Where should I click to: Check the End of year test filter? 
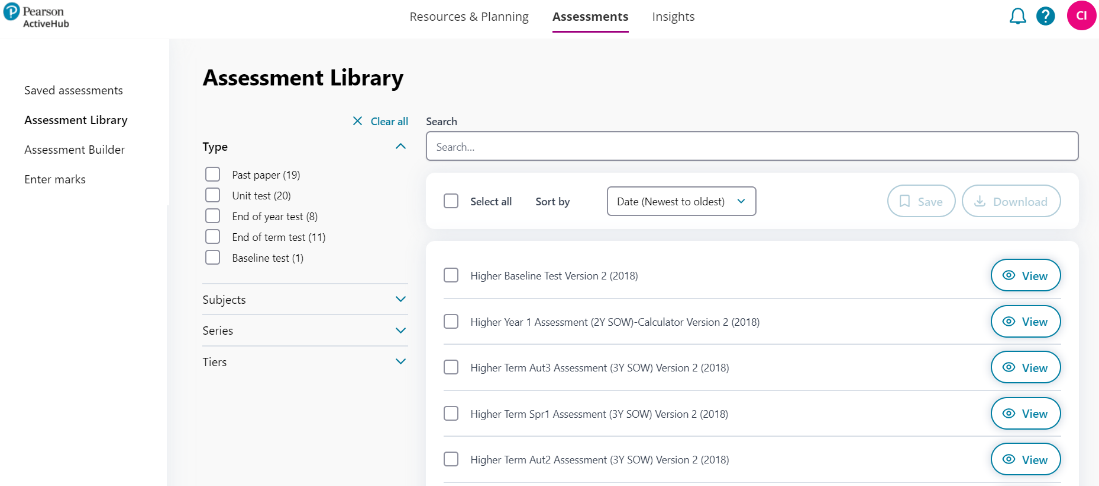point(212,216)
